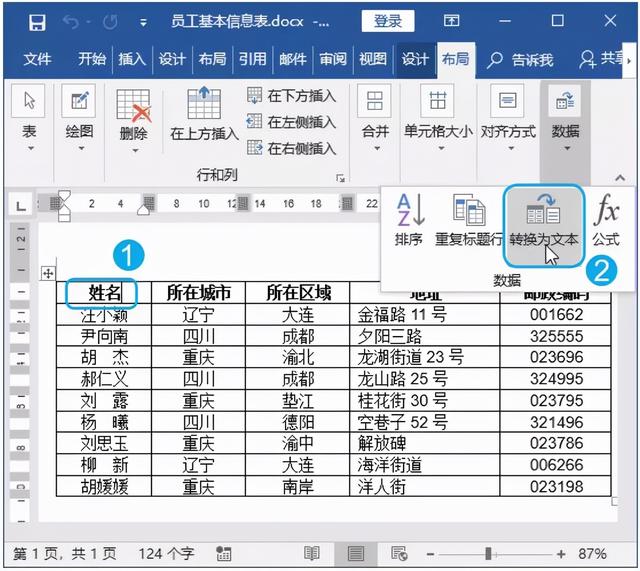Click the 登录 sign-in button
640x571 pixels.
click(x=388, y=21)
